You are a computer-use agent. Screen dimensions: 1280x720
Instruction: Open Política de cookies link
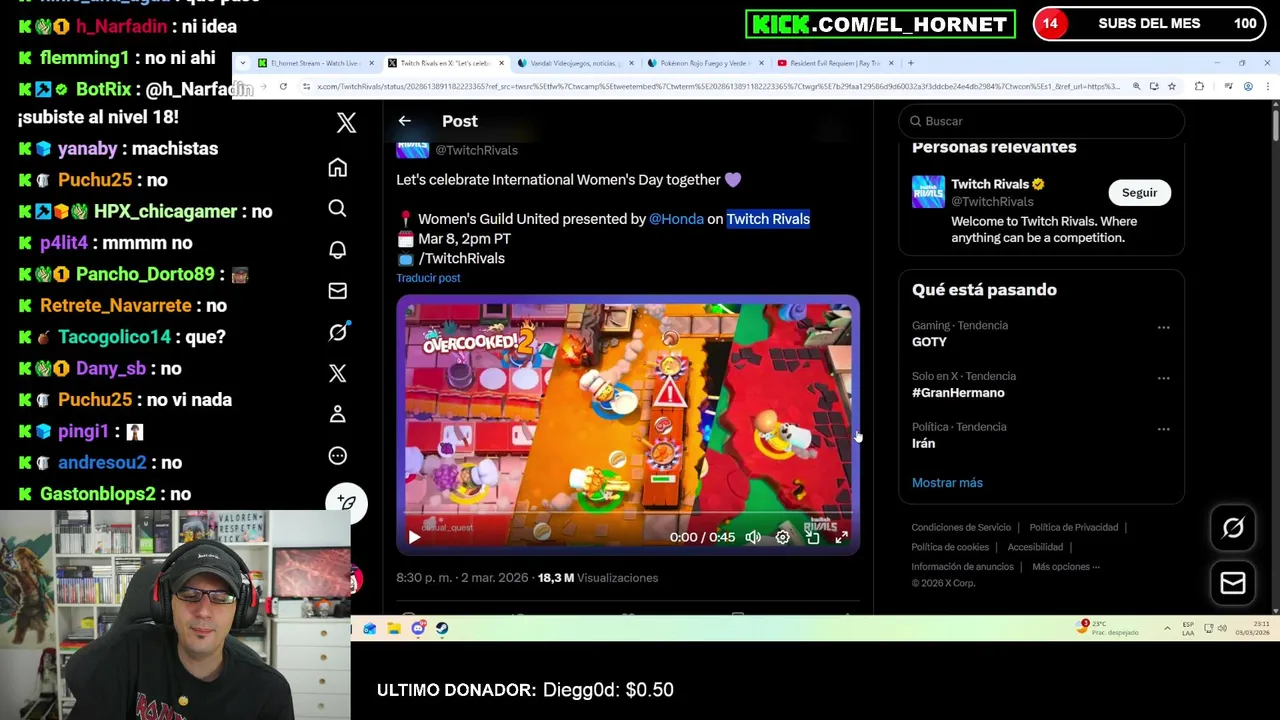click(950, 547)
